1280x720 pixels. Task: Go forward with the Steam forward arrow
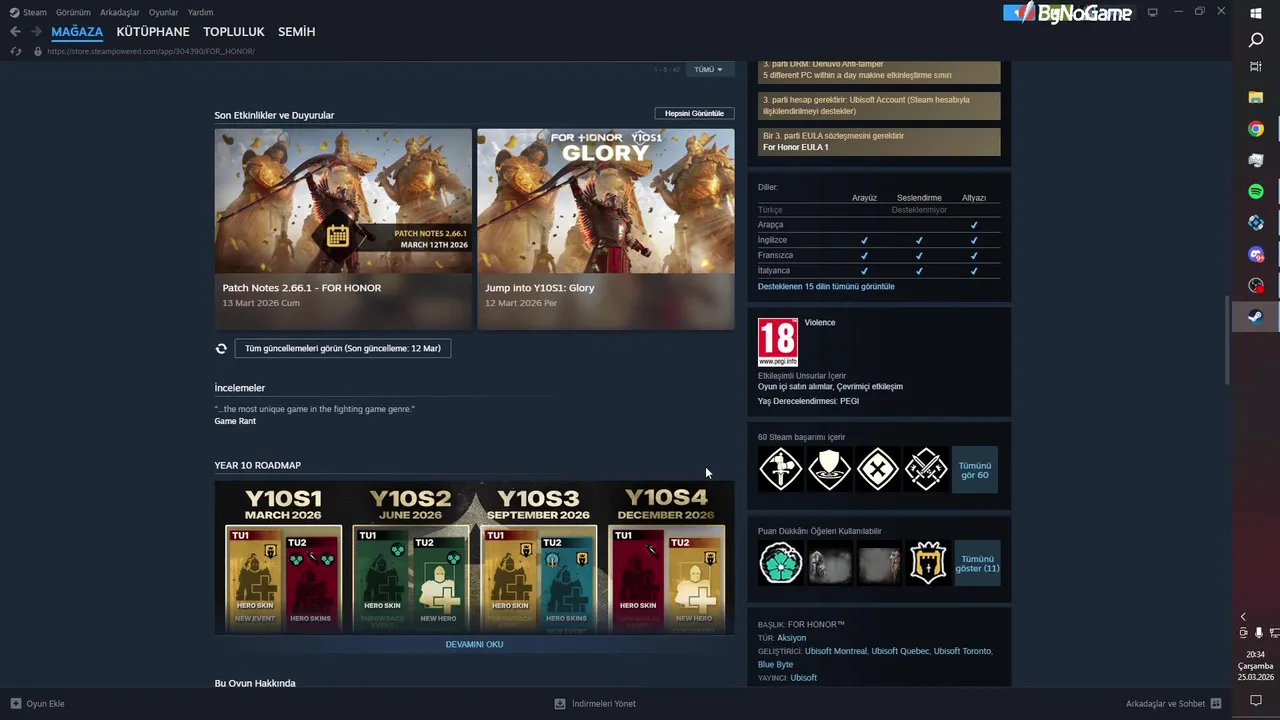tap(36, 32)
